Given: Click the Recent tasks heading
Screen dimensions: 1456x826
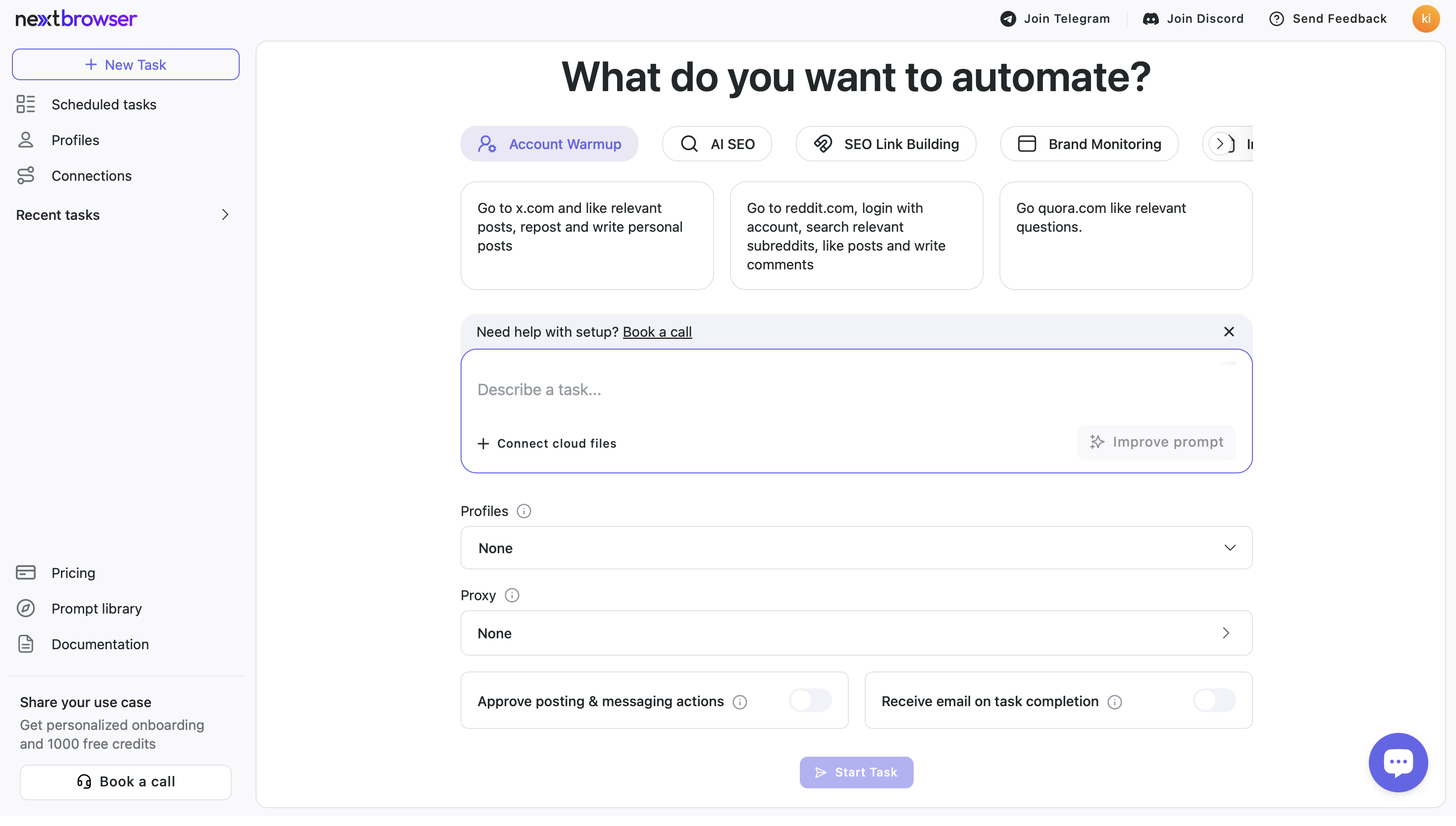Looking at the screenshot, I should pos(58,215).
